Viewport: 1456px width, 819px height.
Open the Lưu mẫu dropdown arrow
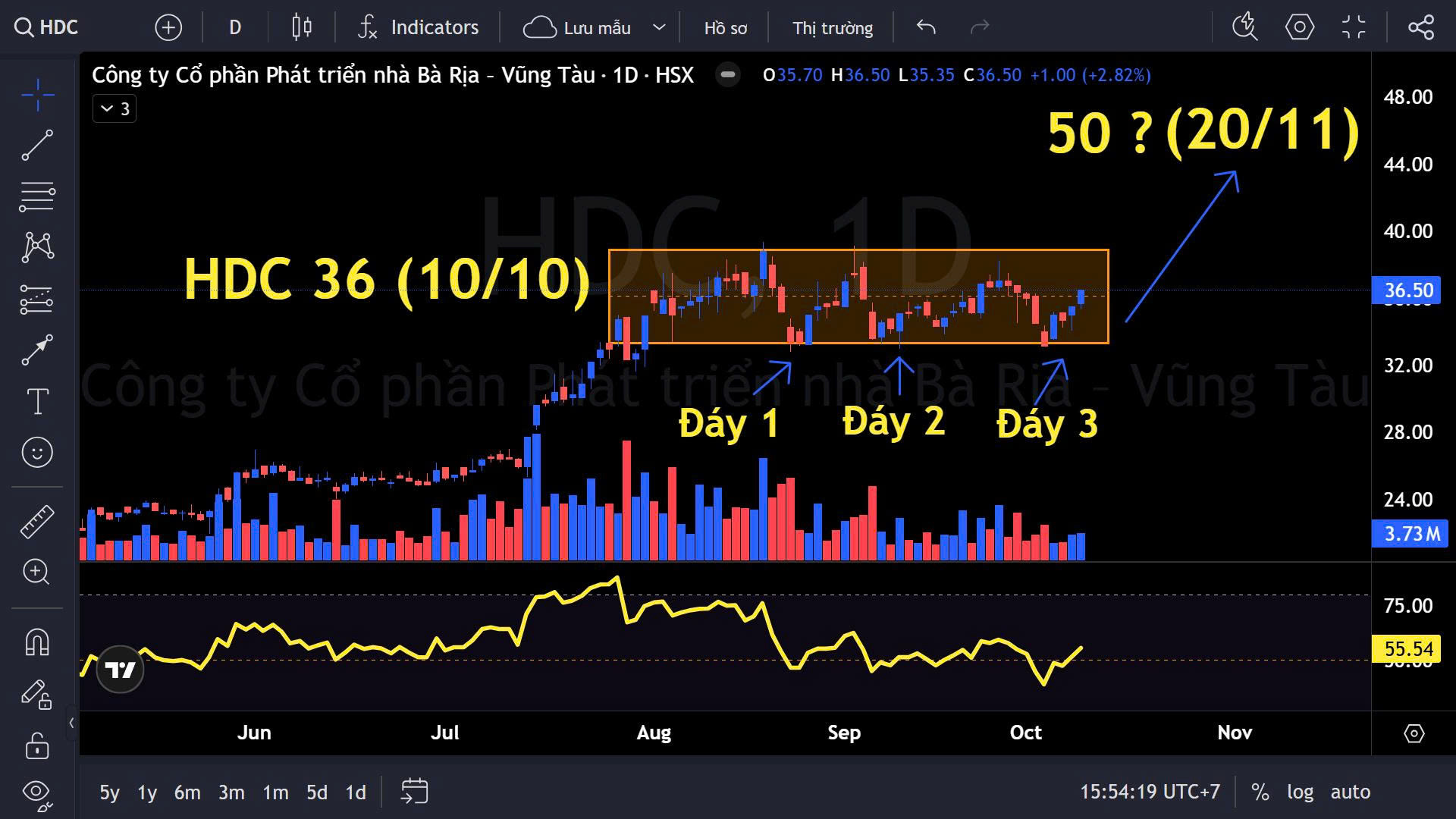(659, 28)
